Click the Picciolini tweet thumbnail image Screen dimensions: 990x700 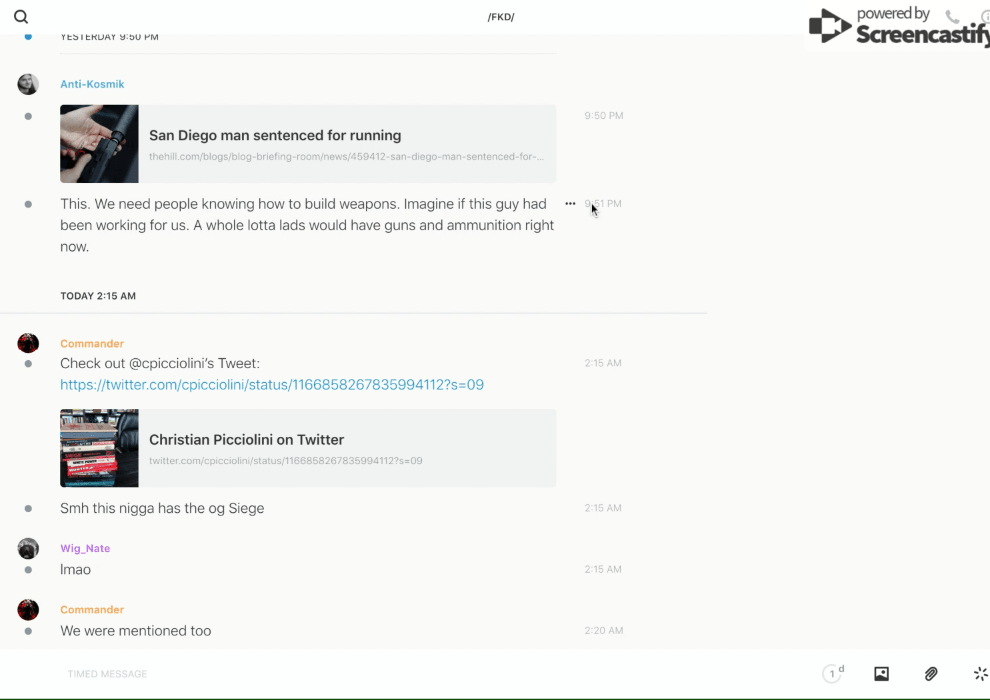[99, 448]
